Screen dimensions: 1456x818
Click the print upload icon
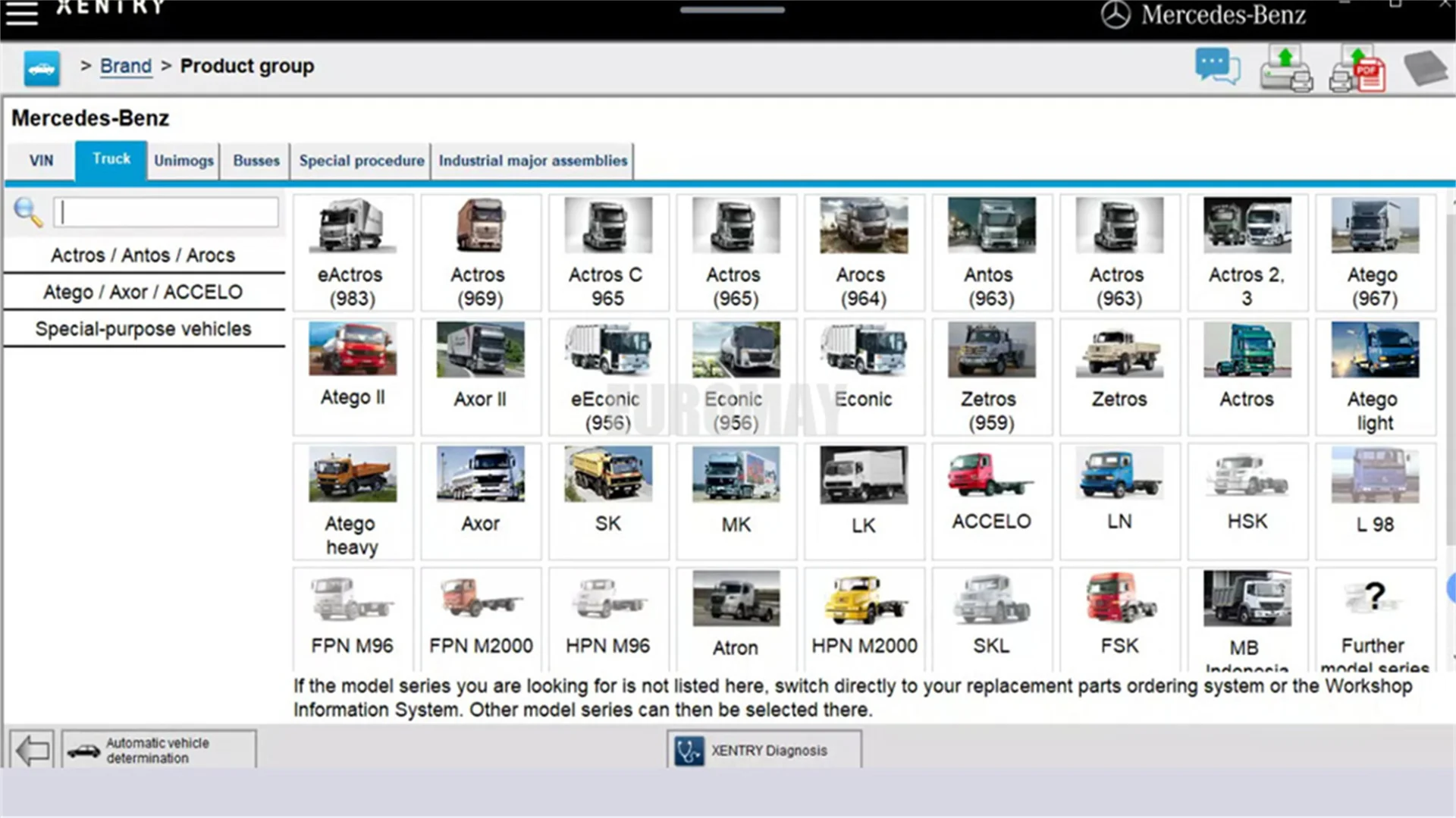(1286, 68)
